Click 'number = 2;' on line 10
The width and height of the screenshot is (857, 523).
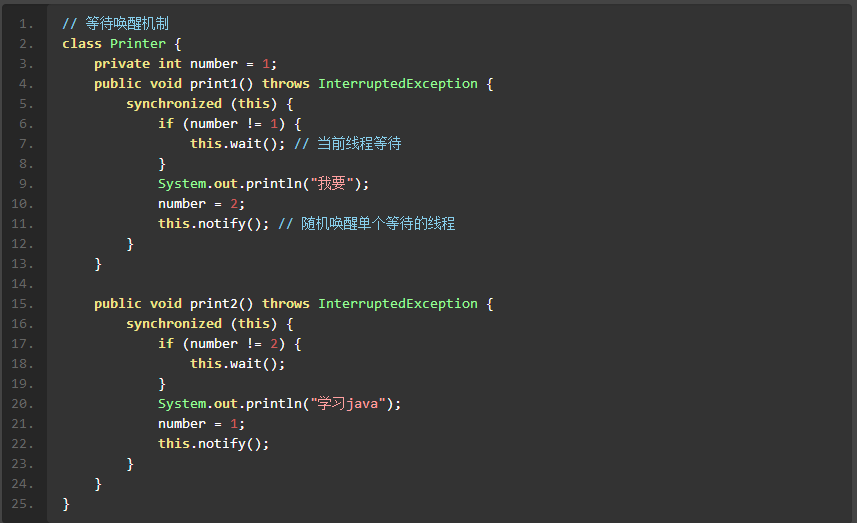point(202,204)
